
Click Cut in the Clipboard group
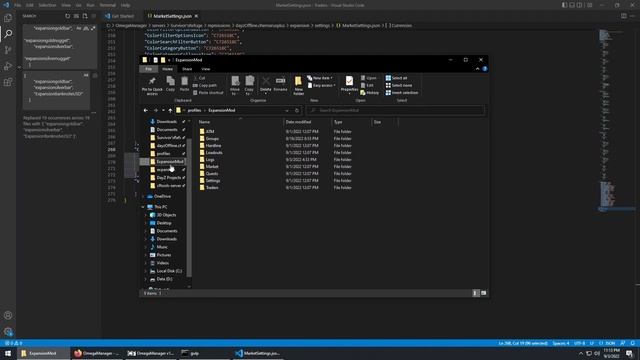[x=200, y=78]
